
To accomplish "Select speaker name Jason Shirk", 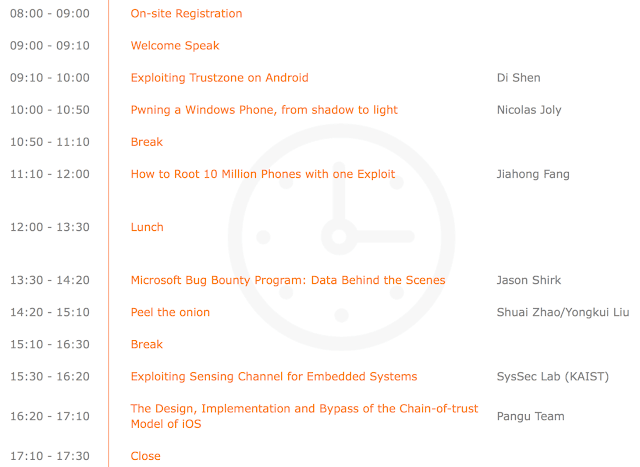I will coord(529,280).
